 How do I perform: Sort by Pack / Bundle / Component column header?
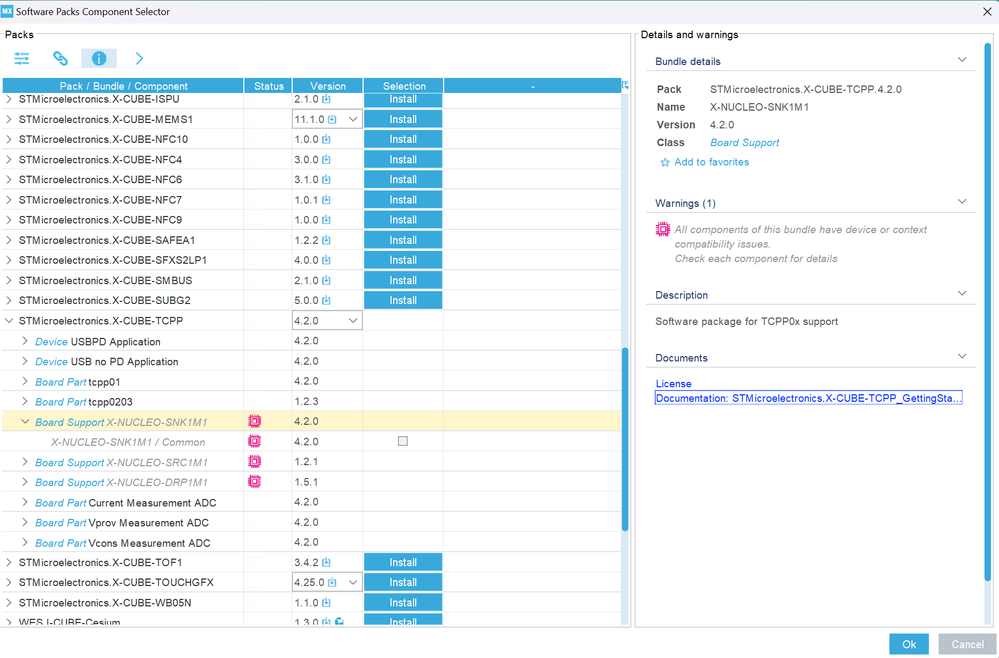point(123,86)
